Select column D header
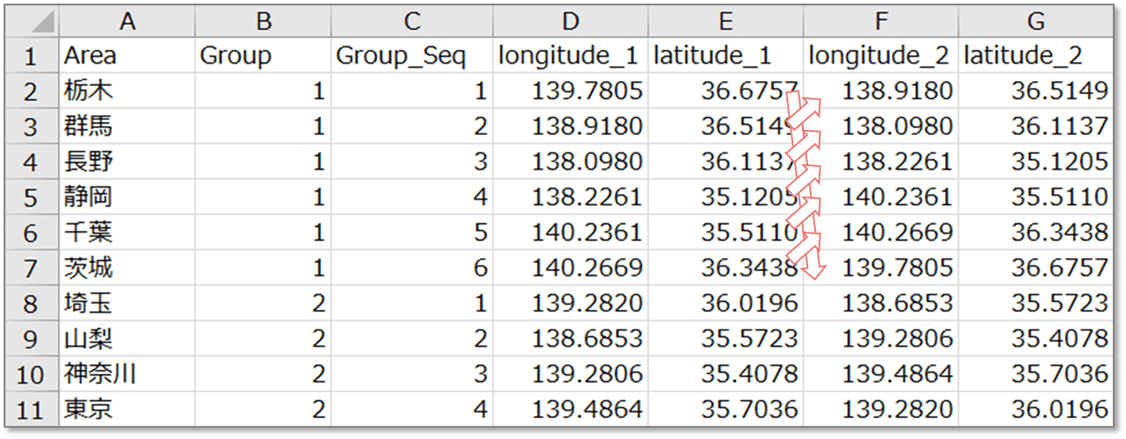1126x439 pixels. pos(570,22)
